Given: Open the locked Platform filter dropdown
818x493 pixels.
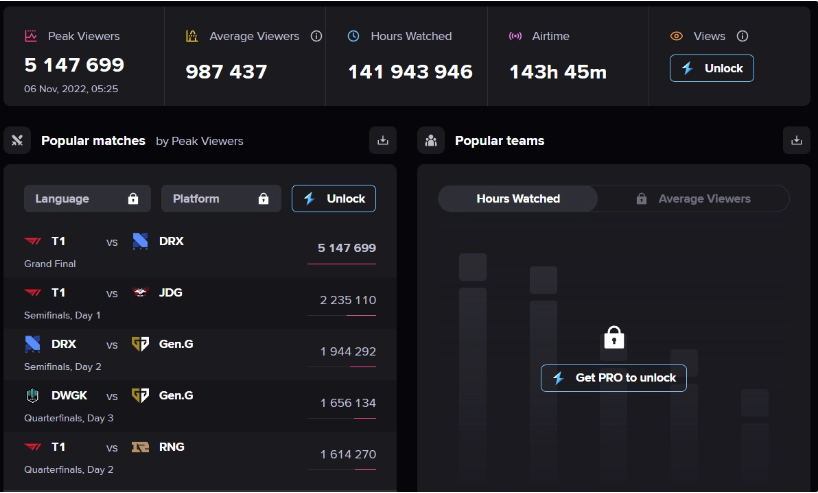Looking at the screenshot, I should [x=220, y=199].
